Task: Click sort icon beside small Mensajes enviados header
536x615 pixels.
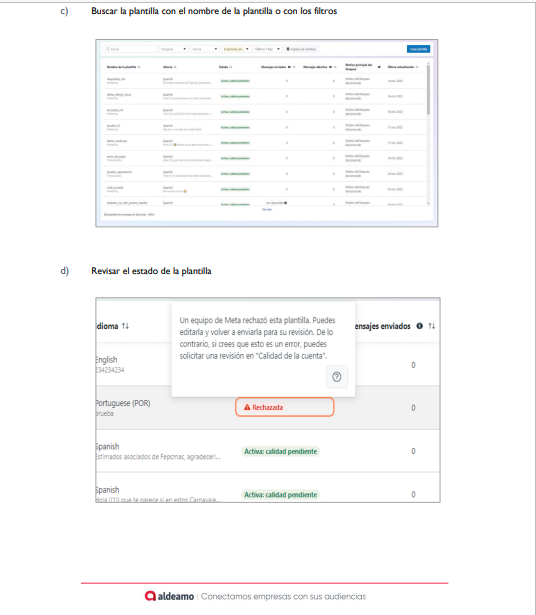Action: click(x=294, y=67)
